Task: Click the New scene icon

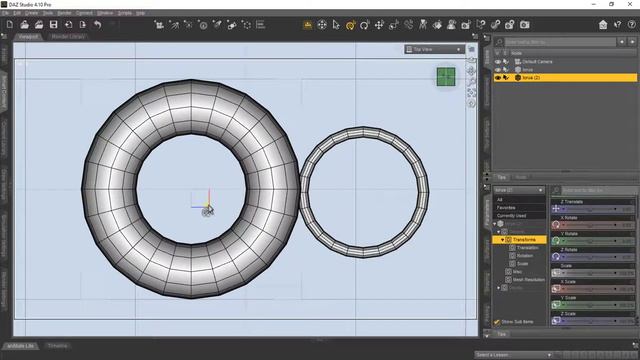Action: (x=10, y=25)
